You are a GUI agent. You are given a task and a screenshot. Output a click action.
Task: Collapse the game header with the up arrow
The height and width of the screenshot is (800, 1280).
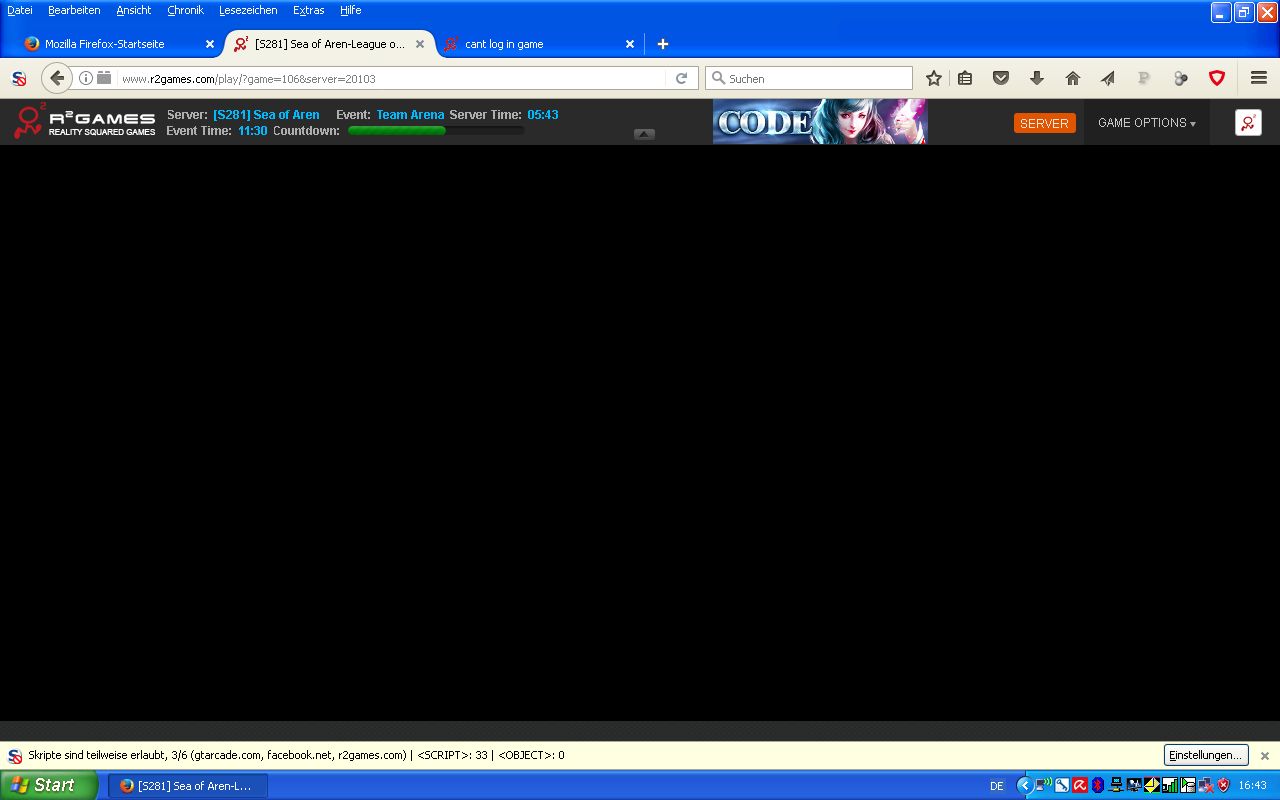(x=644, y=134)
